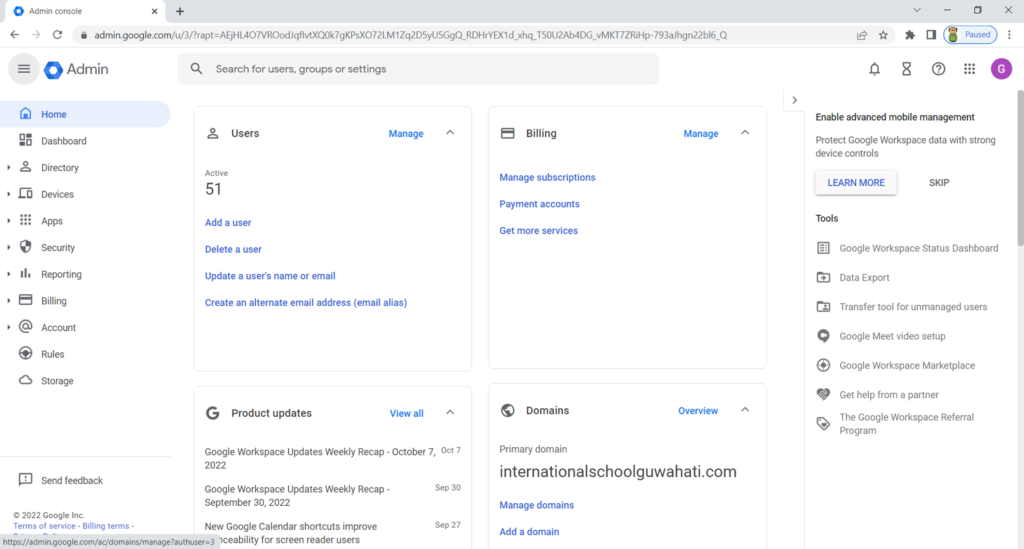The width and height of the screenshot is (1024, 549).
Task: Click the Users card person icon
Action: click(213, 133)
